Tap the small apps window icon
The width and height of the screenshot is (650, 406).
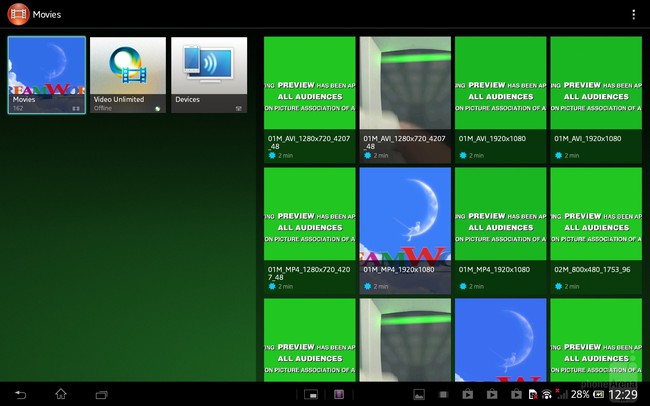[x=311, y=394]
